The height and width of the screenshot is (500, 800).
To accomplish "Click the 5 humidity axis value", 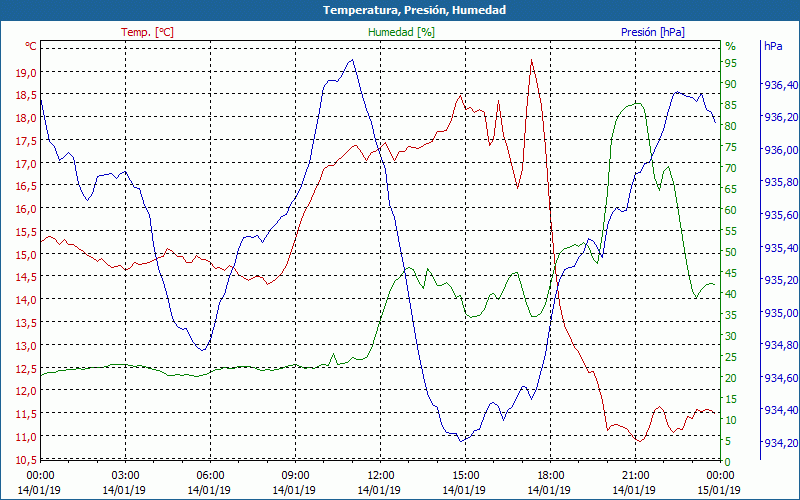I will [728, 441].
